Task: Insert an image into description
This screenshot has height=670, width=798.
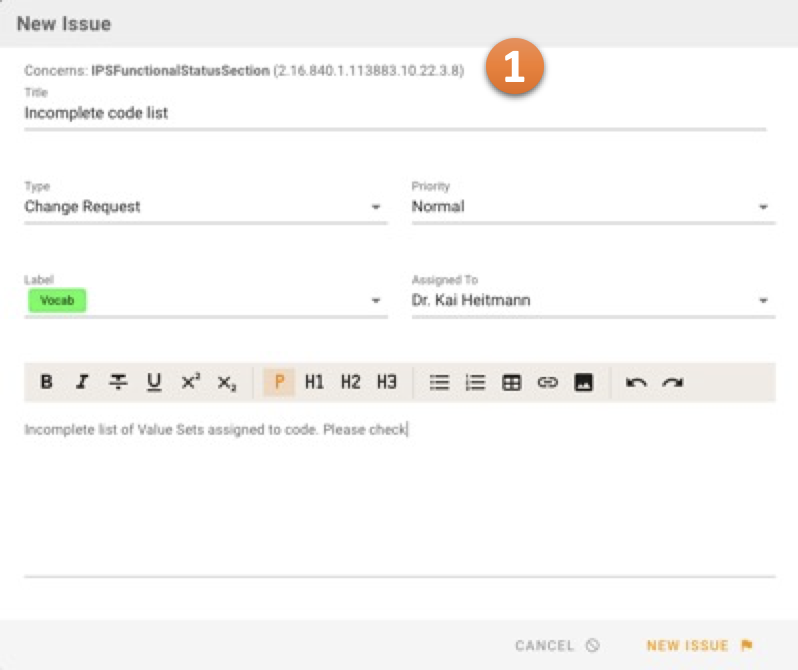Action: 584,382
